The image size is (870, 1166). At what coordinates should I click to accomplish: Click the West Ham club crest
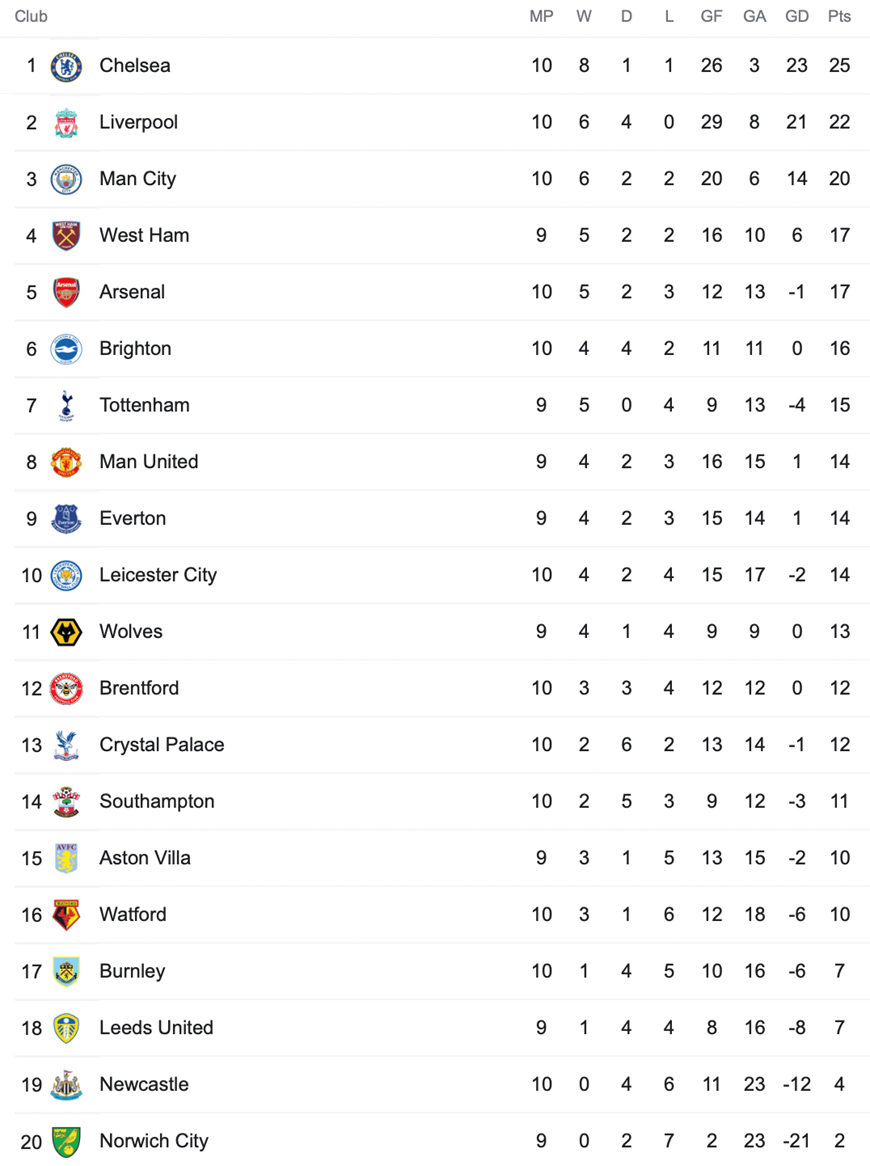click(x=66, y=236)
